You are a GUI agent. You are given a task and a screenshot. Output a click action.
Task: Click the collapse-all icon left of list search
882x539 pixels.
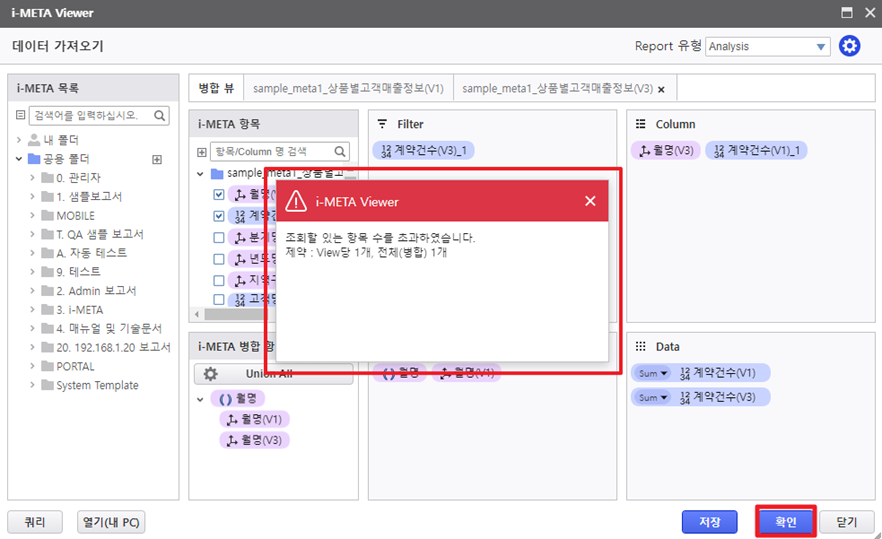20,115
